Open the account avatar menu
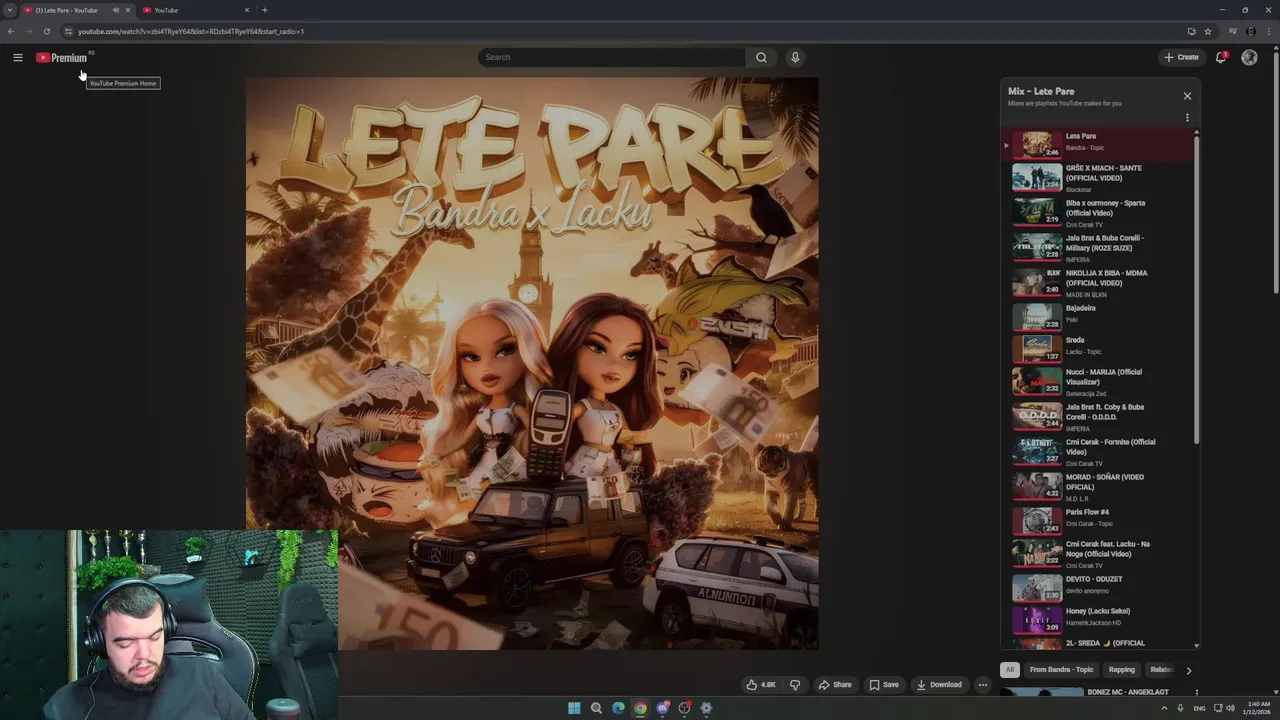Screen dimensions: 1280x720 [x=1249, y=57]
